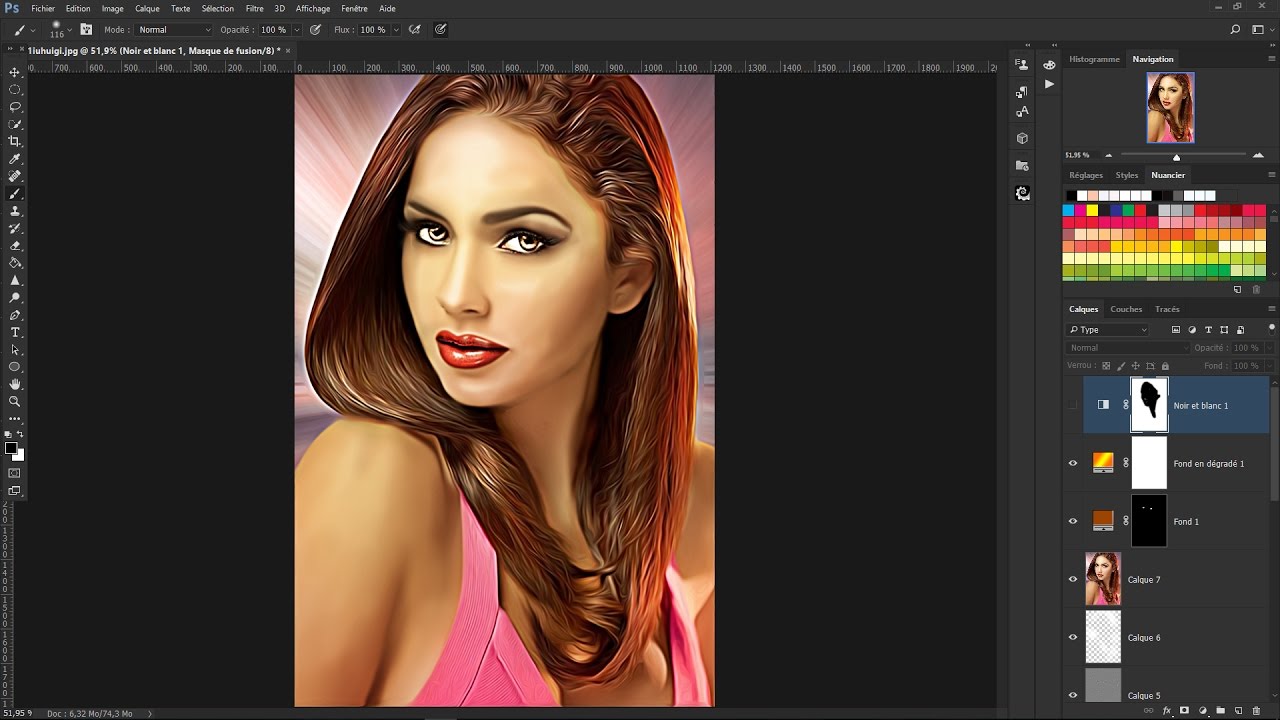The width and height of the screenshot is (1280, 720).
Task: Hide the Fond en dégradé 1 layer
Action: pos(1073,463)
